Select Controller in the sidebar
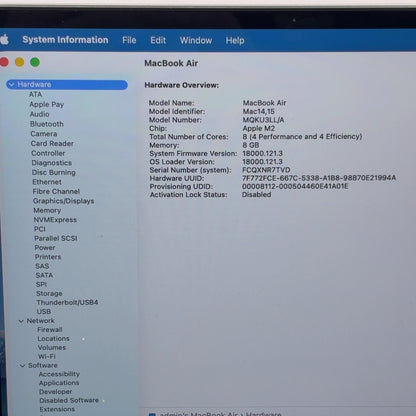This screenshot has height=416, width=416. point(48,153)
